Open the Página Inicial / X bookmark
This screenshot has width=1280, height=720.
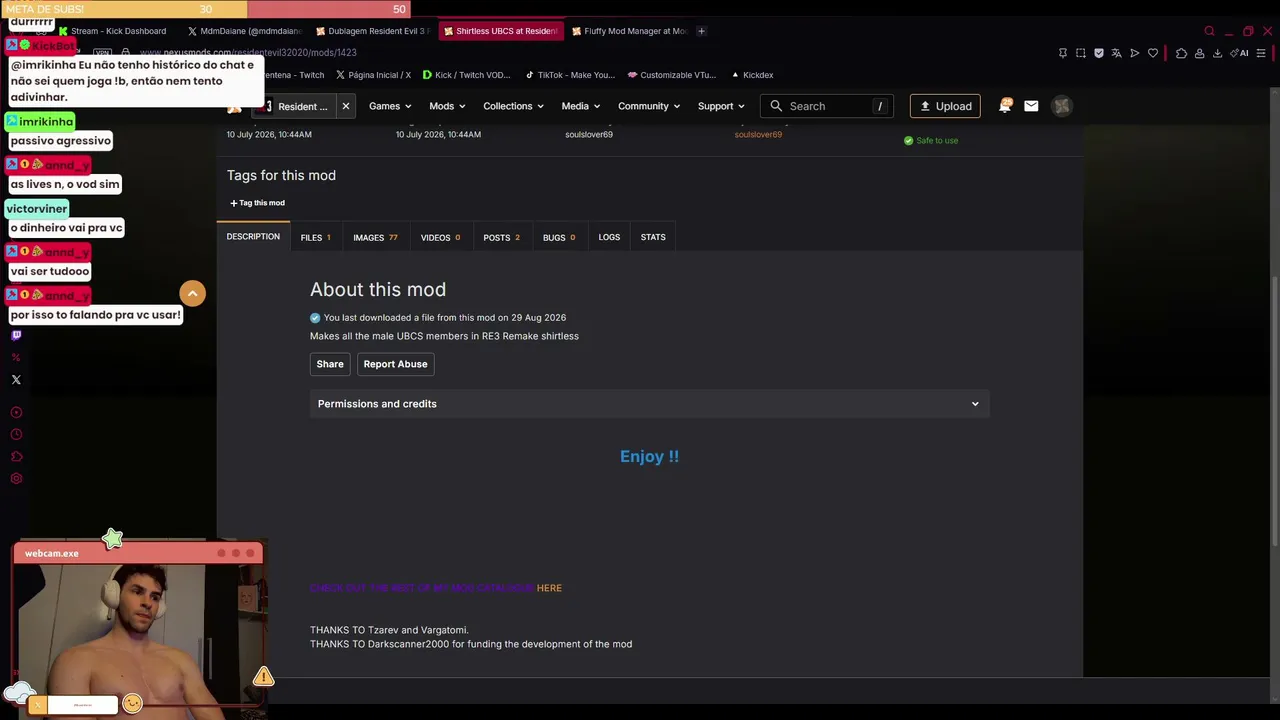click(373, 75)
